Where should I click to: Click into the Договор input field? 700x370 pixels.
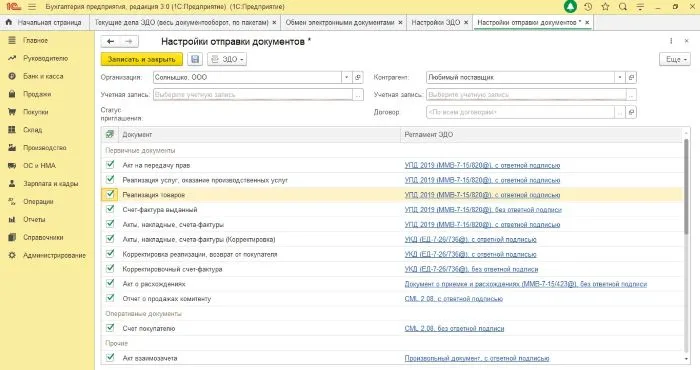point(520,112)
